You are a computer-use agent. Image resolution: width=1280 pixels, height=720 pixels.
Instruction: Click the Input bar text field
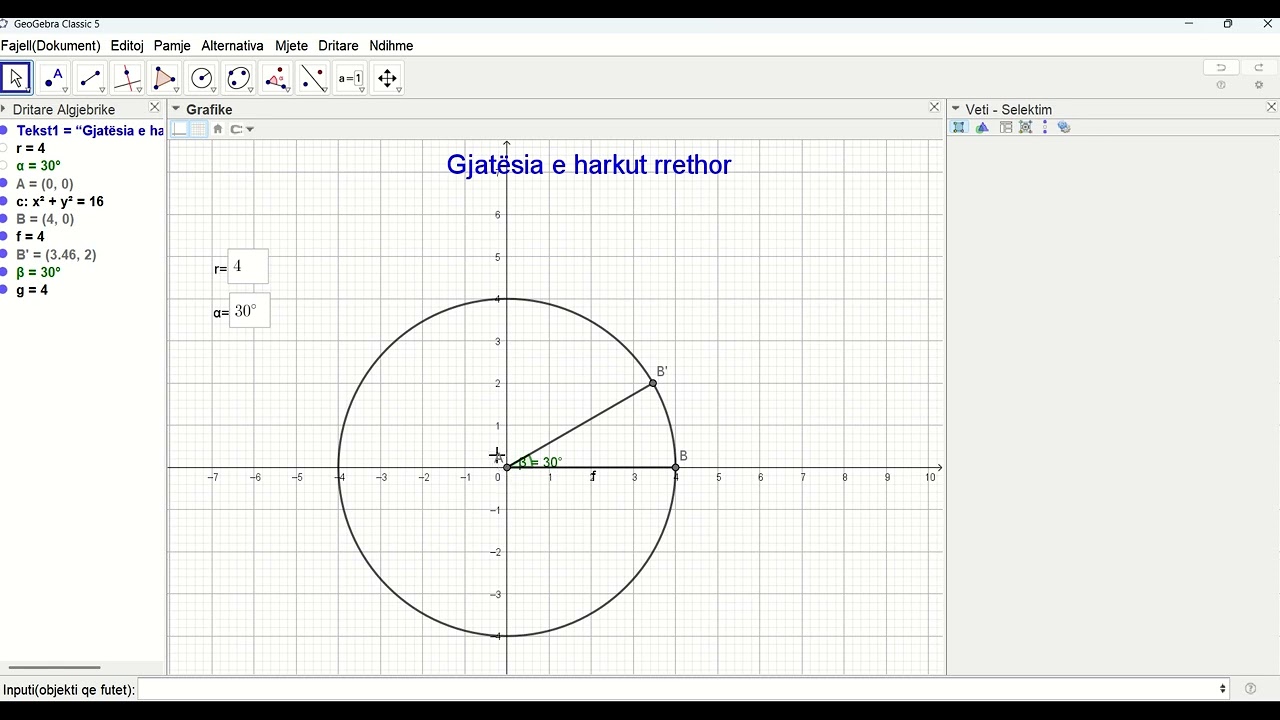click(x=676, y=689)
